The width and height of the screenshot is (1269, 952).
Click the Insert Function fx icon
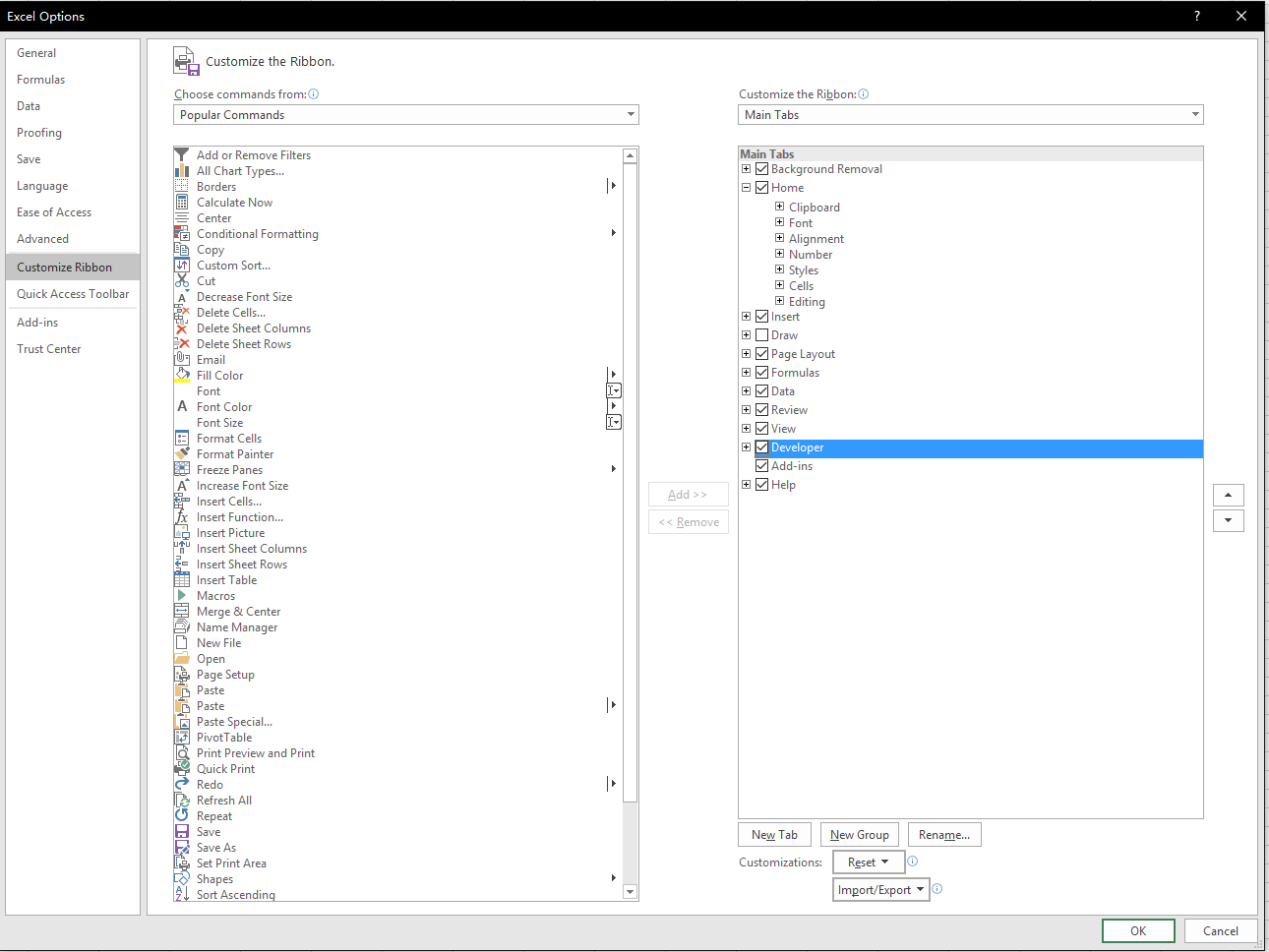click(182, 517)
